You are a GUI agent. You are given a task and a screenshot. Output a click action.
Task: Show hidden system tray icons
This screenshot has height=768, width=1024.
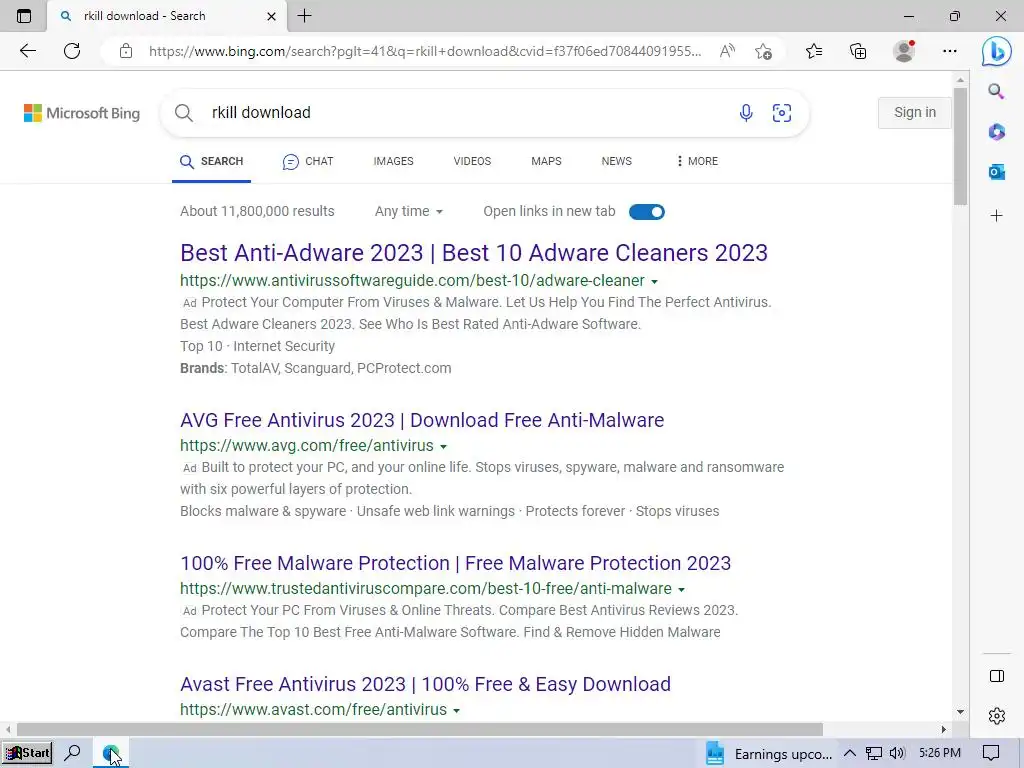click(850, 754)
